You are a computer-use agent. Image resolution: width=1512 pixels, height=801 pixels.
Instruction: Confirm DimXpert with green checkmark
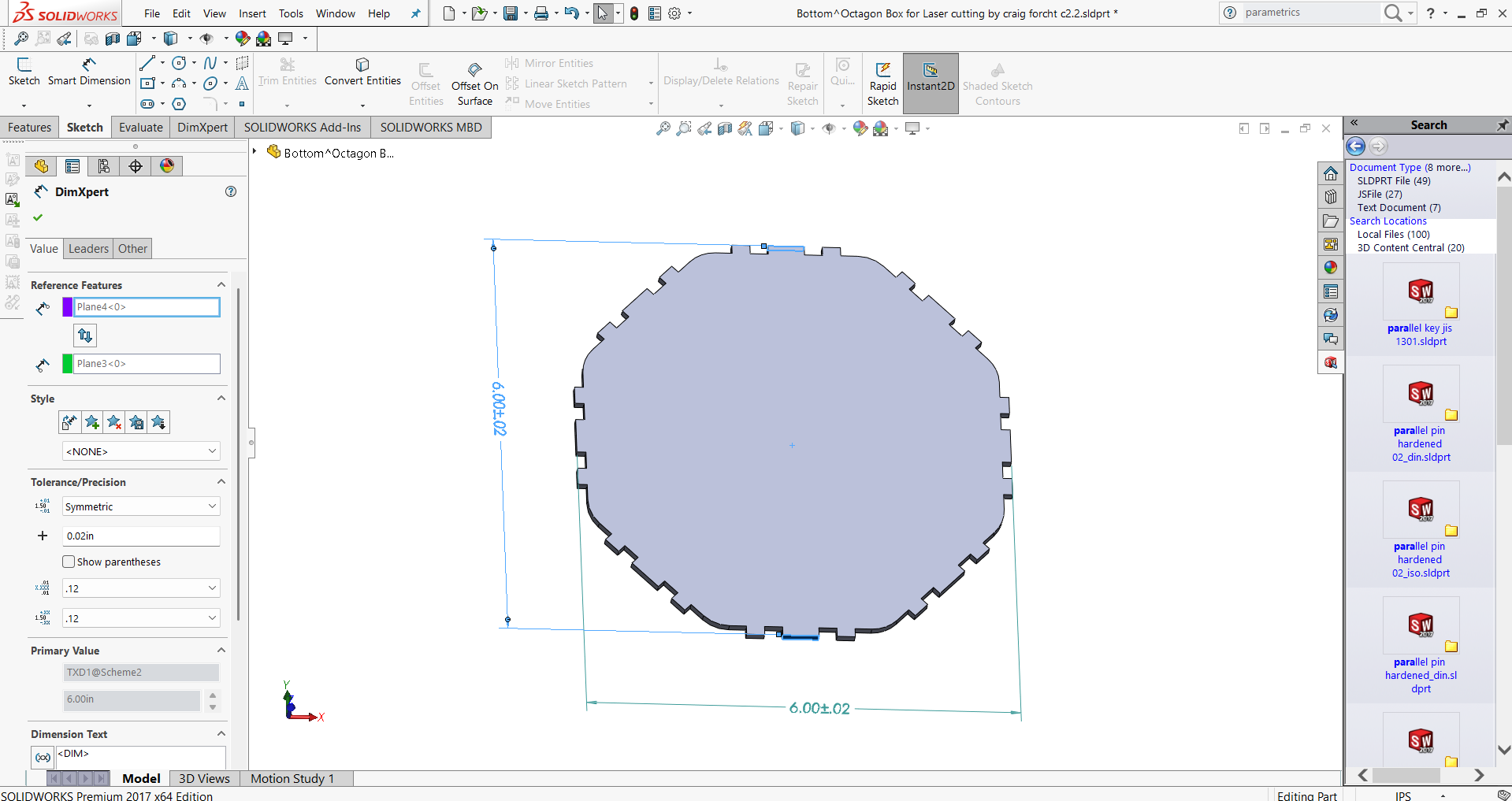[x=38, y=217]
